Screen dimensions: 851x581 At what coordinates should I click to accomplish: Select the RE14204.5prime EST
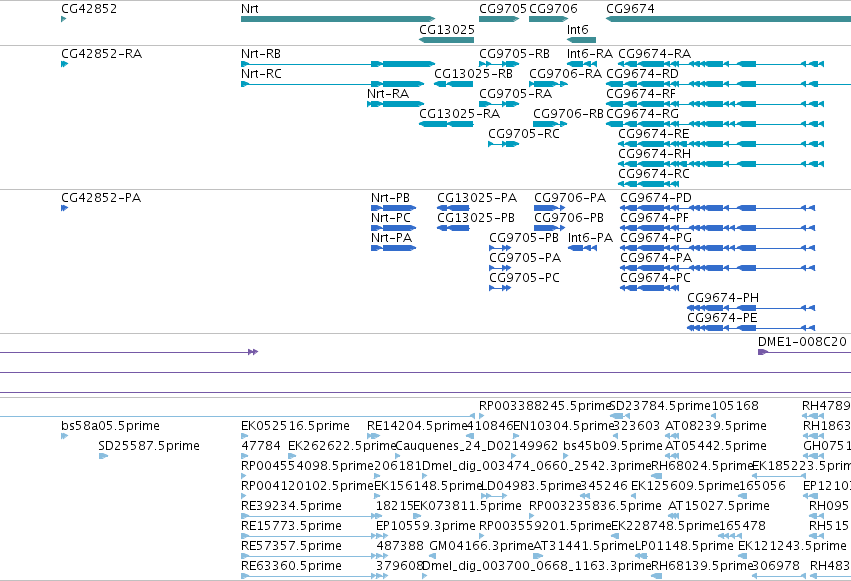click(x=373, y=436)
